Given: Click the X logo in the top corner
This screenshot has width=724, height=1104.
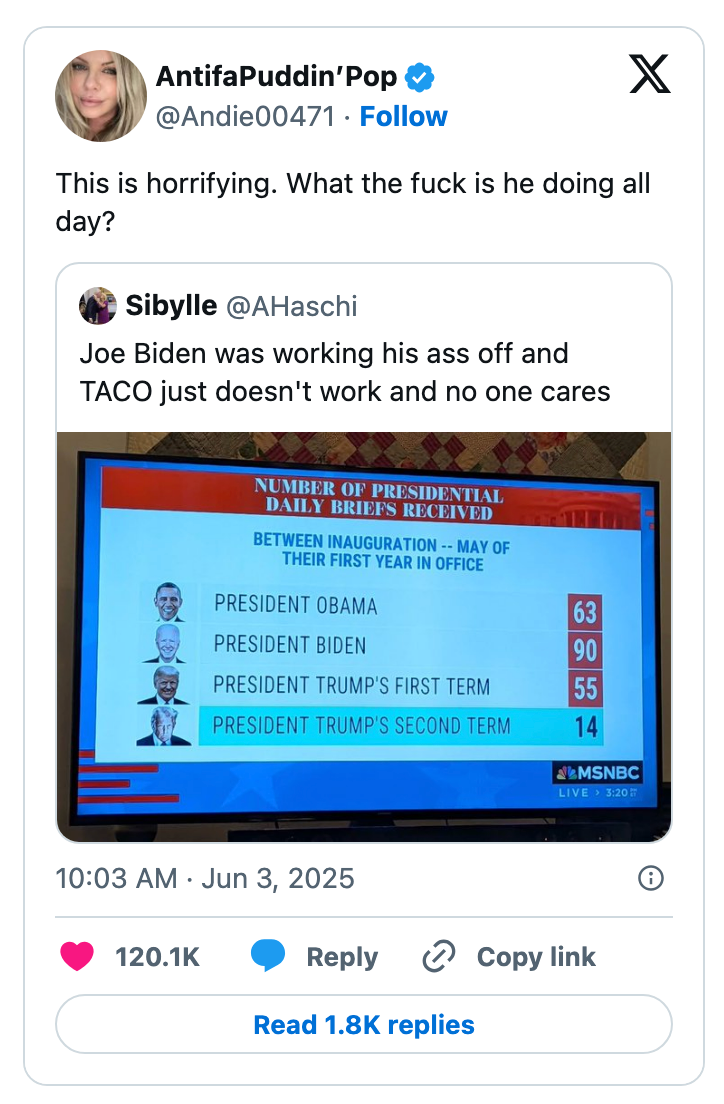Looking at the screenshot, I should (650, 75).
